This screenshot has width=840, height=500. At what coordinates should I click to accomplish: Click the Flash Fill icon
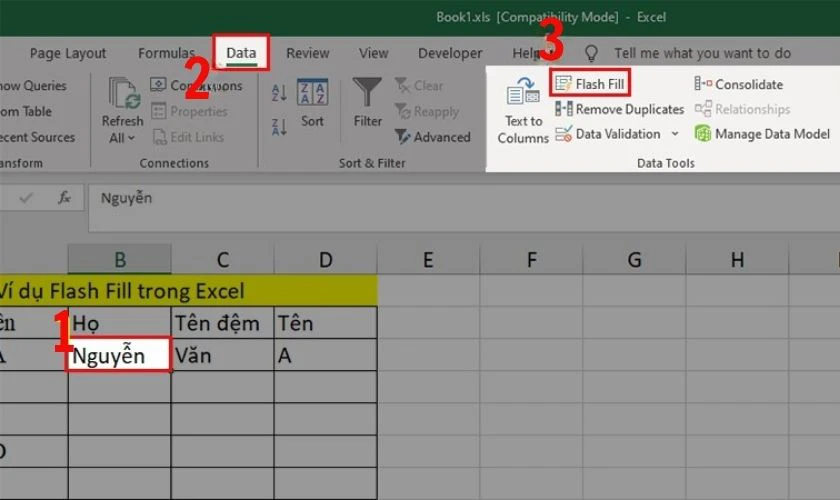563,84
